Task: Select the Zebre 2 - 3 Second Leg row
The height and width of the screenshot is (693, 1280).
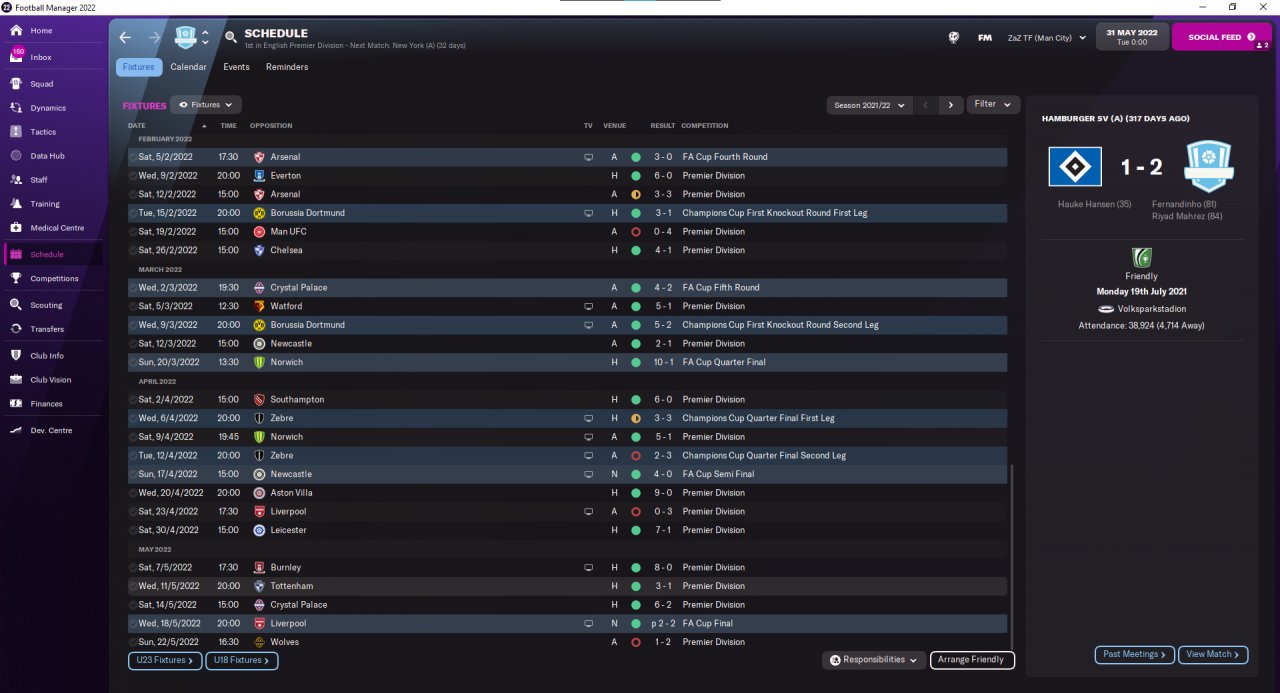Action: click(567, 455)
